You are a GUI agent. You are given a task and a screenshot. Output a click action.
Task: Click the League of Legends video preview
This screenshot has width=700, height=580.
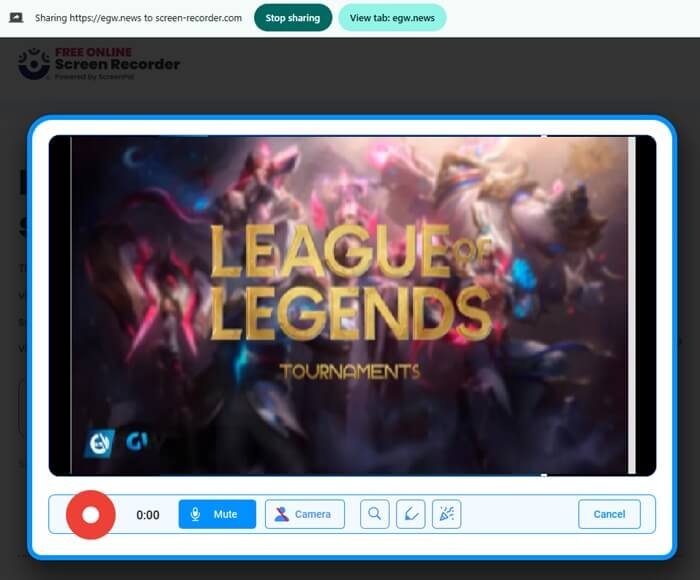[352, 305]
